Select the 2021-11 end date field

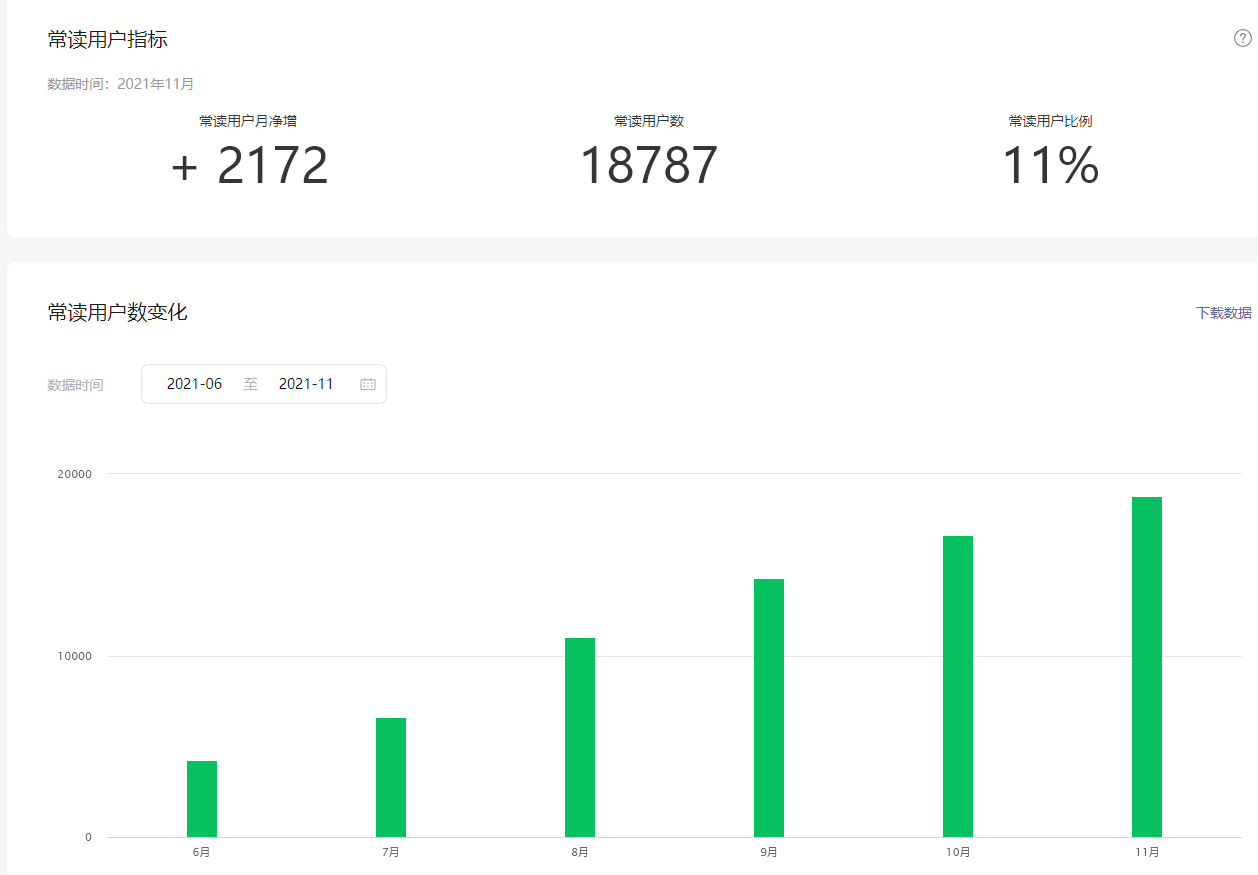click(306, 384)
